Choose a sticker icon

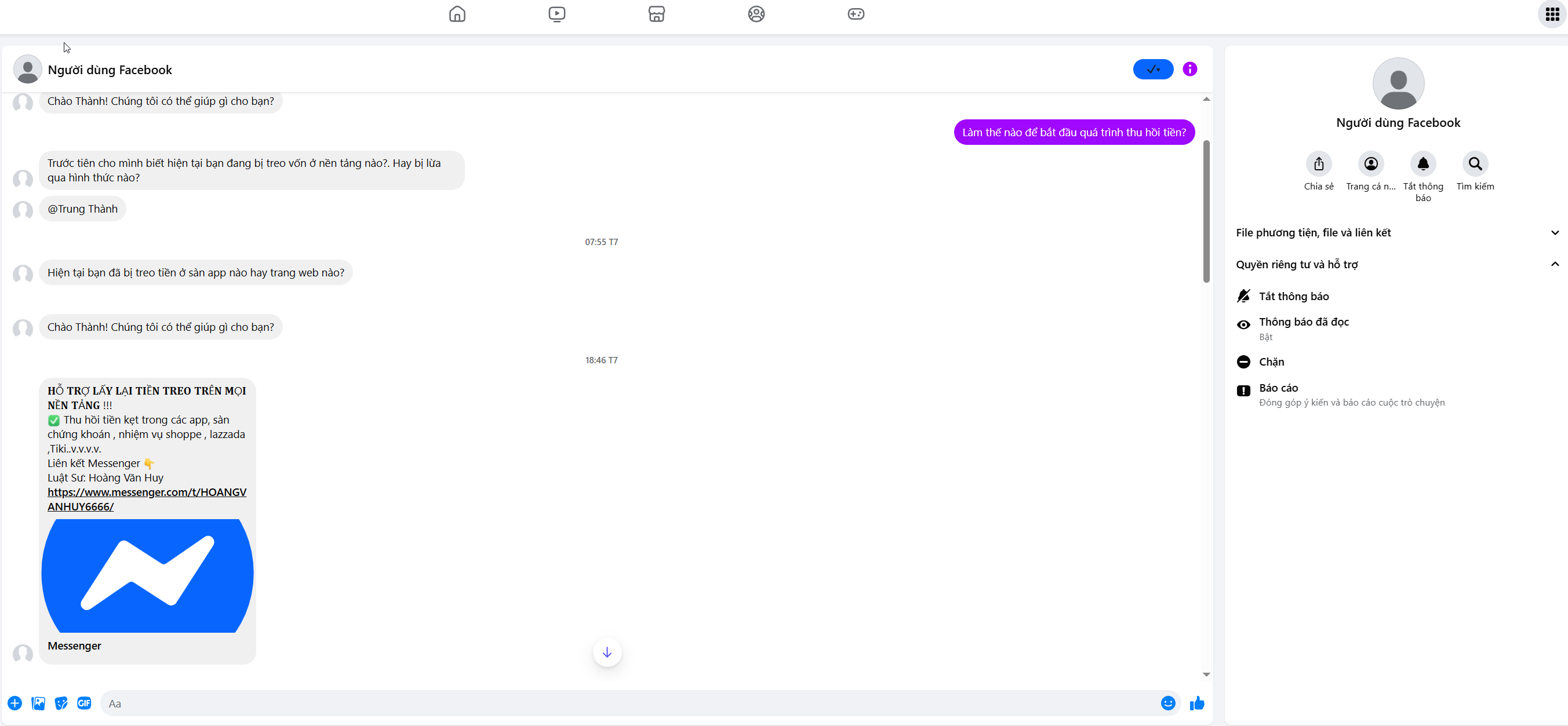(61, 703)
